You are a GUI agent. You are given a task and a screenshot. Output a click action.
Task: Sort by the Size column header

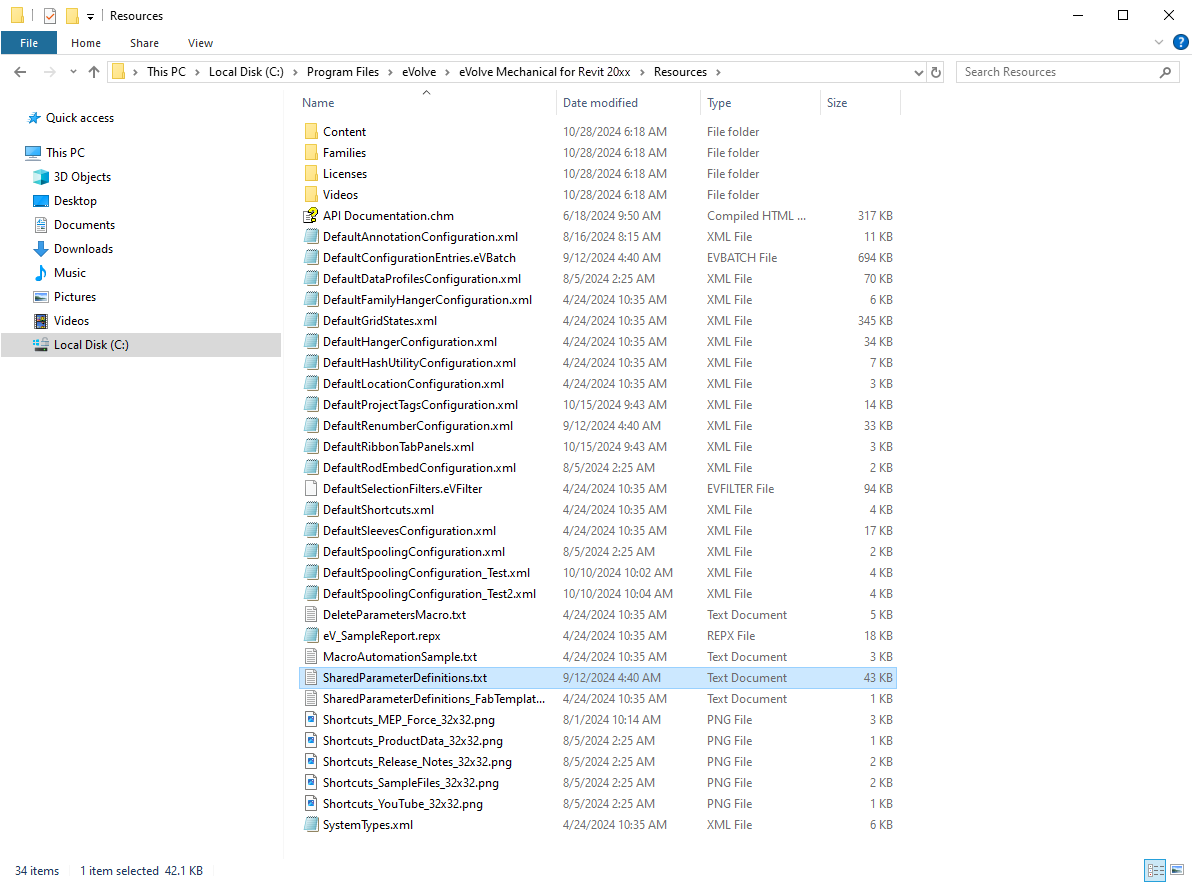[837, 103]
